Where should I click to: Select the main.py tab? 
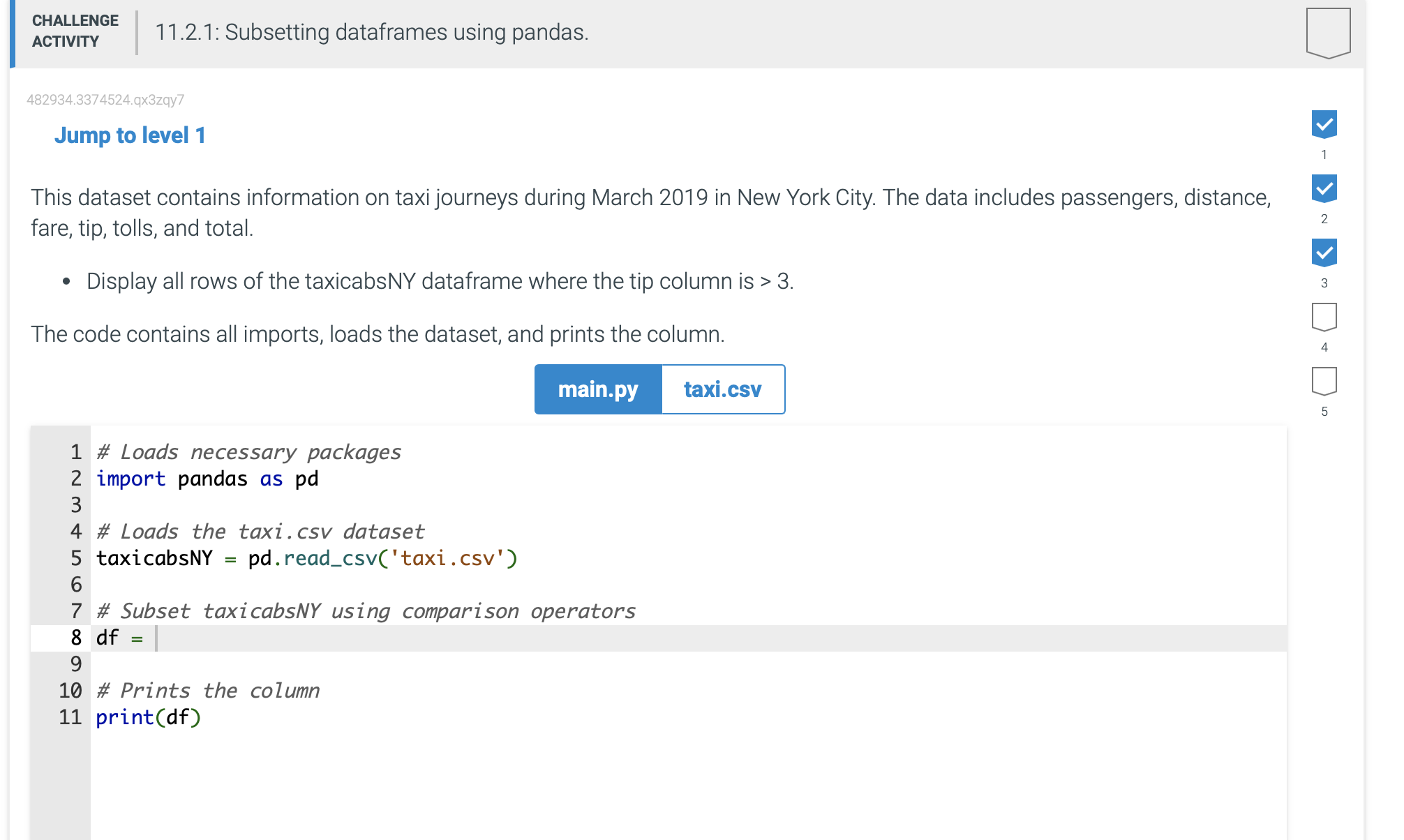(x=597, y=389)
